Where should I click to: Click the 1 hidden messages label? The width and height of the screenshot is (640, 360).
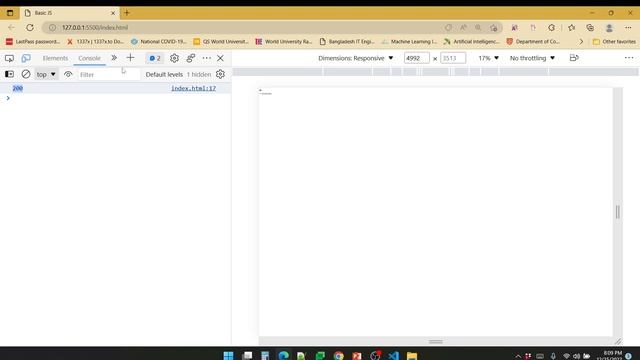point(199,75)
